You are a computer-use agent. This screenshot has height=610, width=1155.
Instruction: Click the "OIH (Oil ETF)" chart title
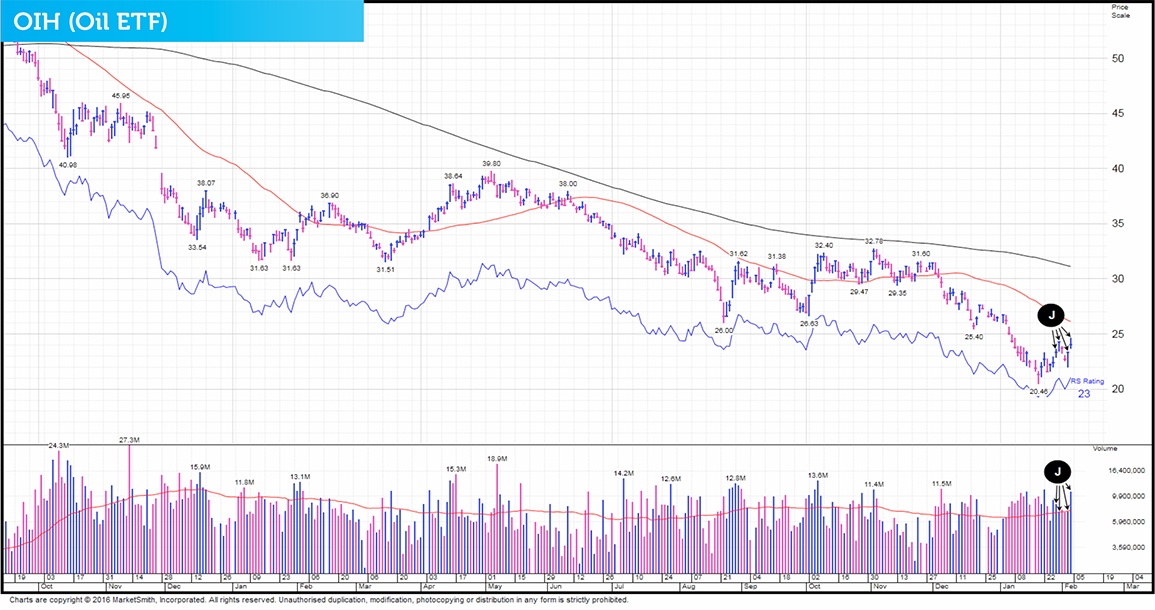pyautogui.click(x=90, y=21)
